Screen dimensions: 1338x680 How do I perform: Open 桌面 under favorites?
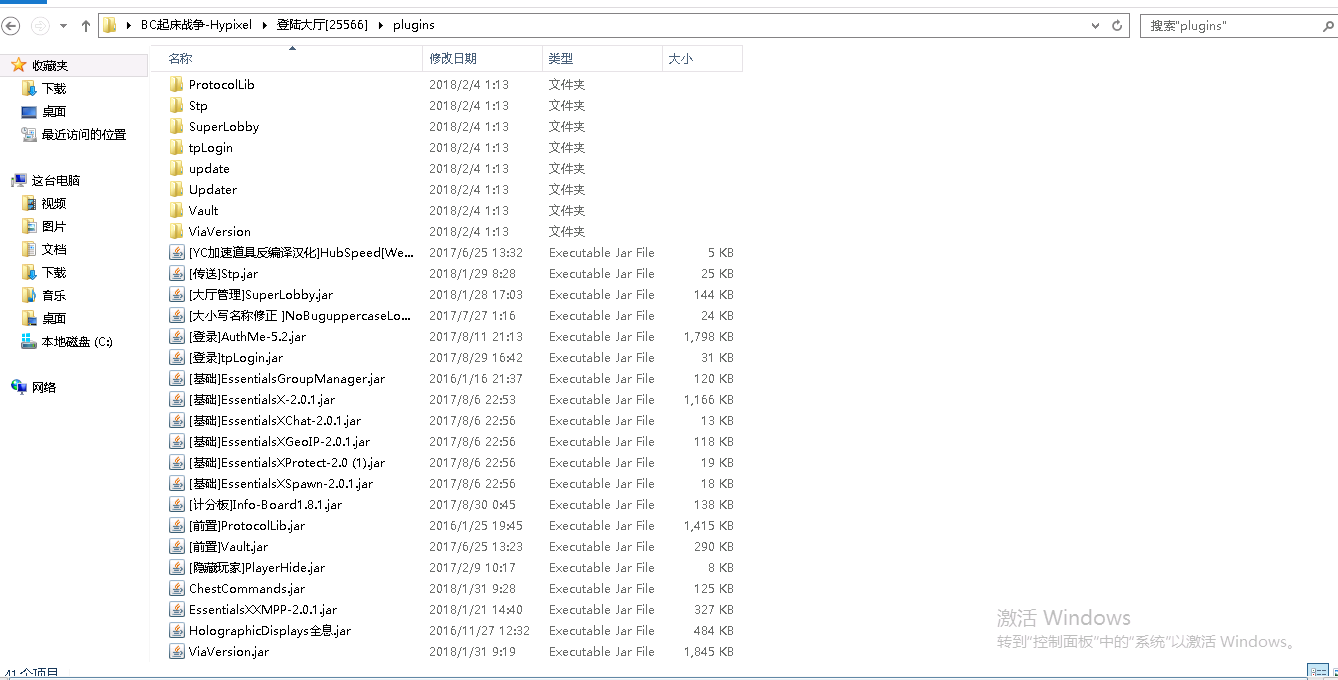(54, 111)
